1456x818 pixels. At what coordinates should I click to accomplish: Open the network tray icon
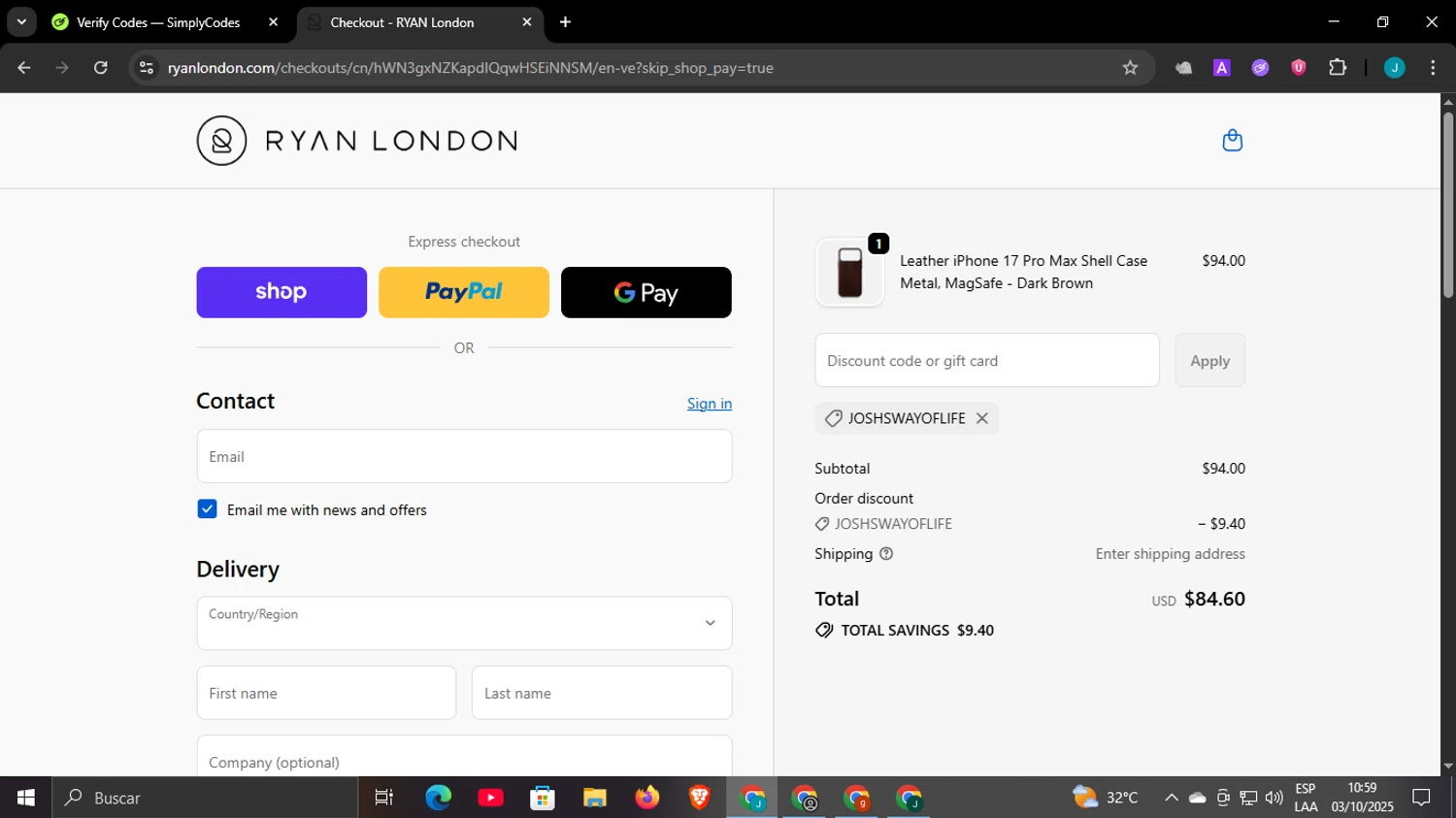(x=1248, y=798)
